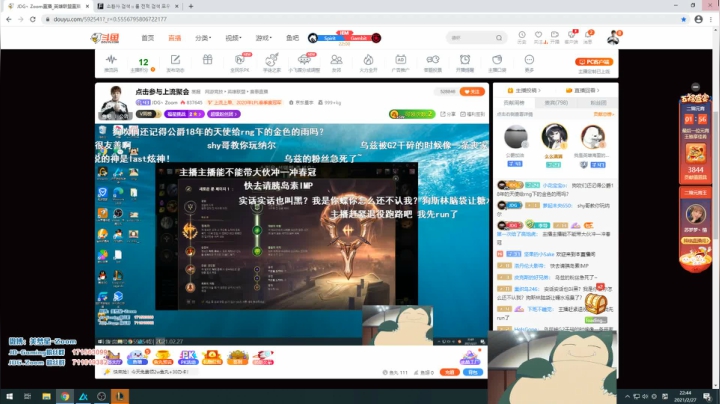
Task: Select the 直播 navigation tab
Action: coord(174,38)
